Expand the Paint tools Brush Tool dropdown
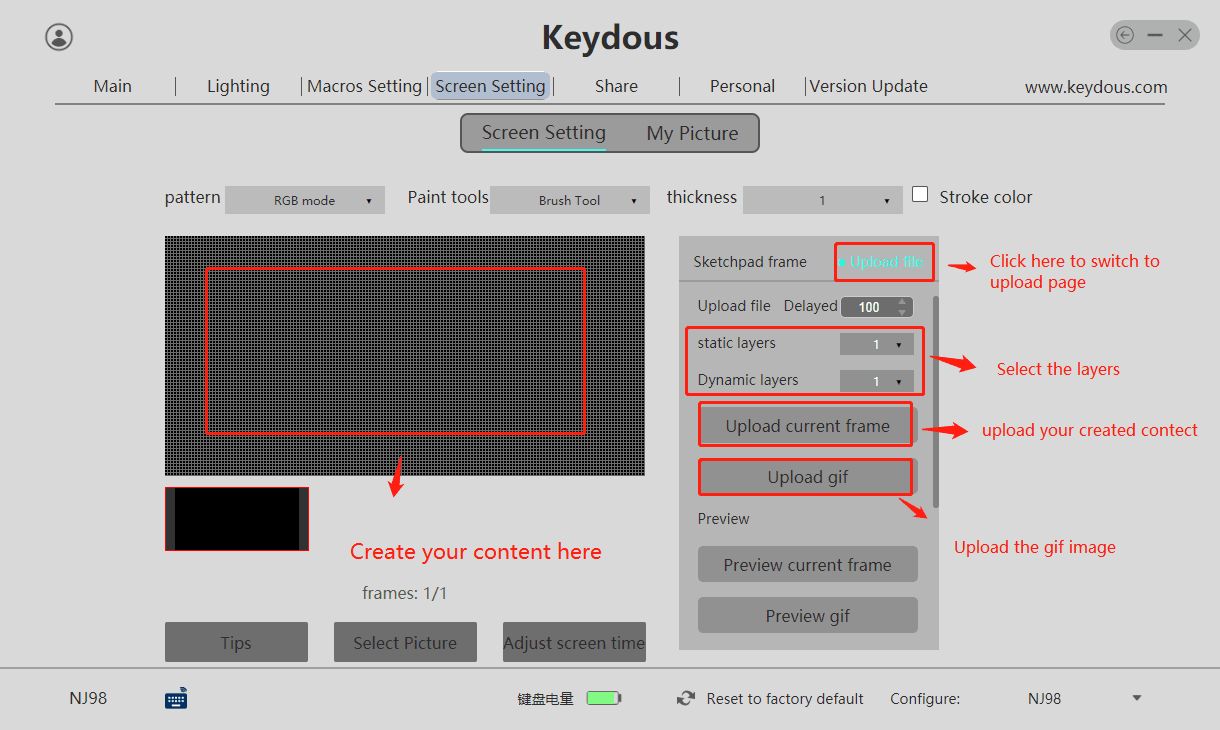Screen dimensions: 1220x730 [570, 201]
